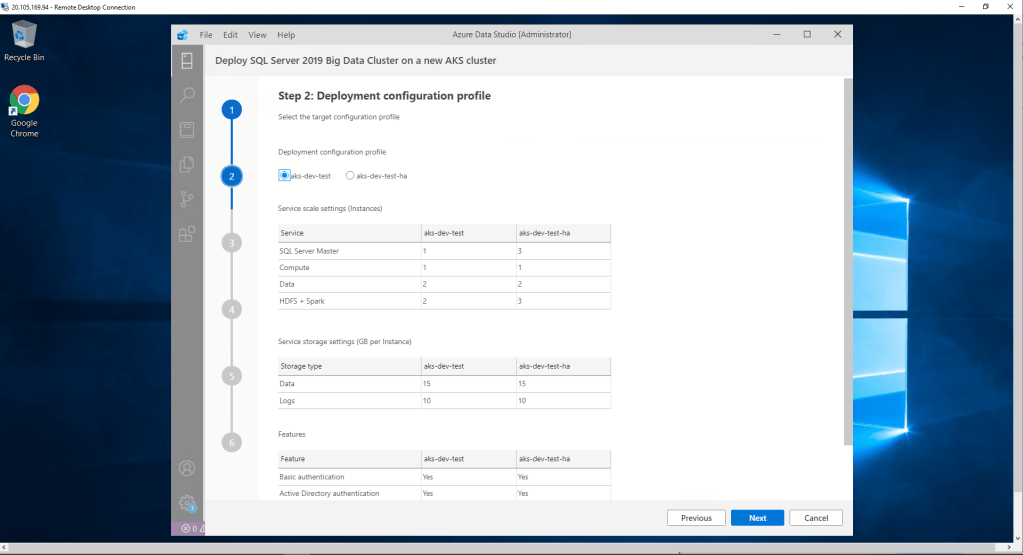The image size is (1023, 555).
Task: Click the Accounts profile icon
Action: tap(186, 467)
